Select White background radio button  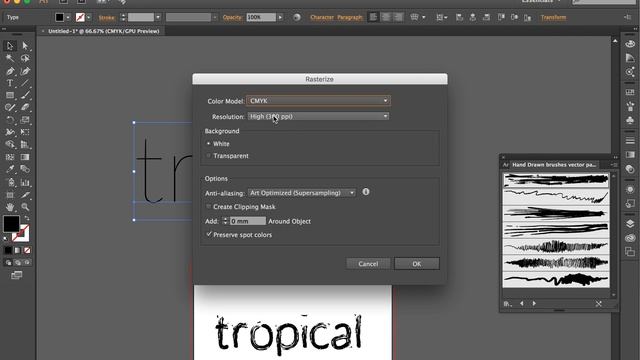point(209,144)
